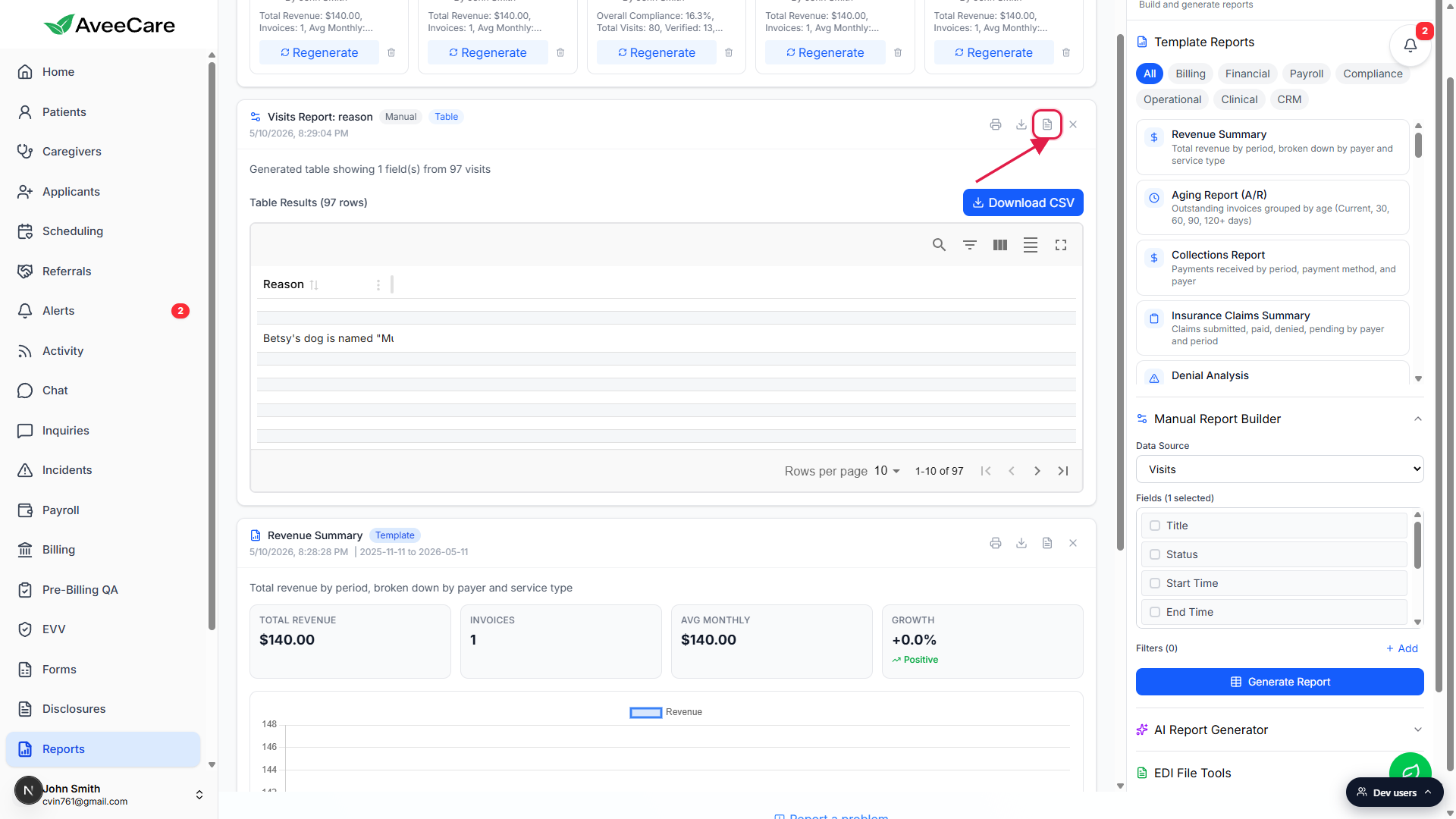Toggle table row density
1456x819 pixels.
1031,245
